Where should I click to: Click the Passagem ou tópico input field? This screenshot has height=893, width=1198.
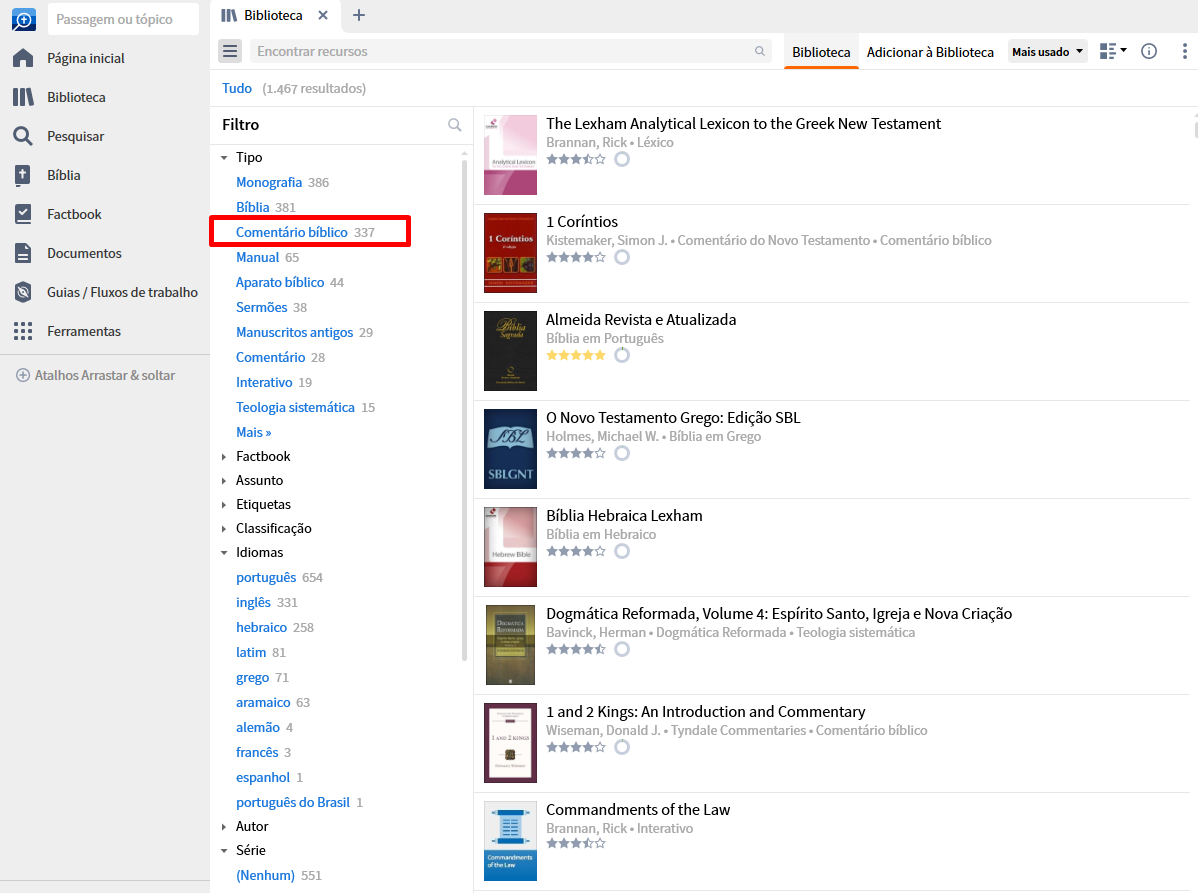click(x=123, y=19)
